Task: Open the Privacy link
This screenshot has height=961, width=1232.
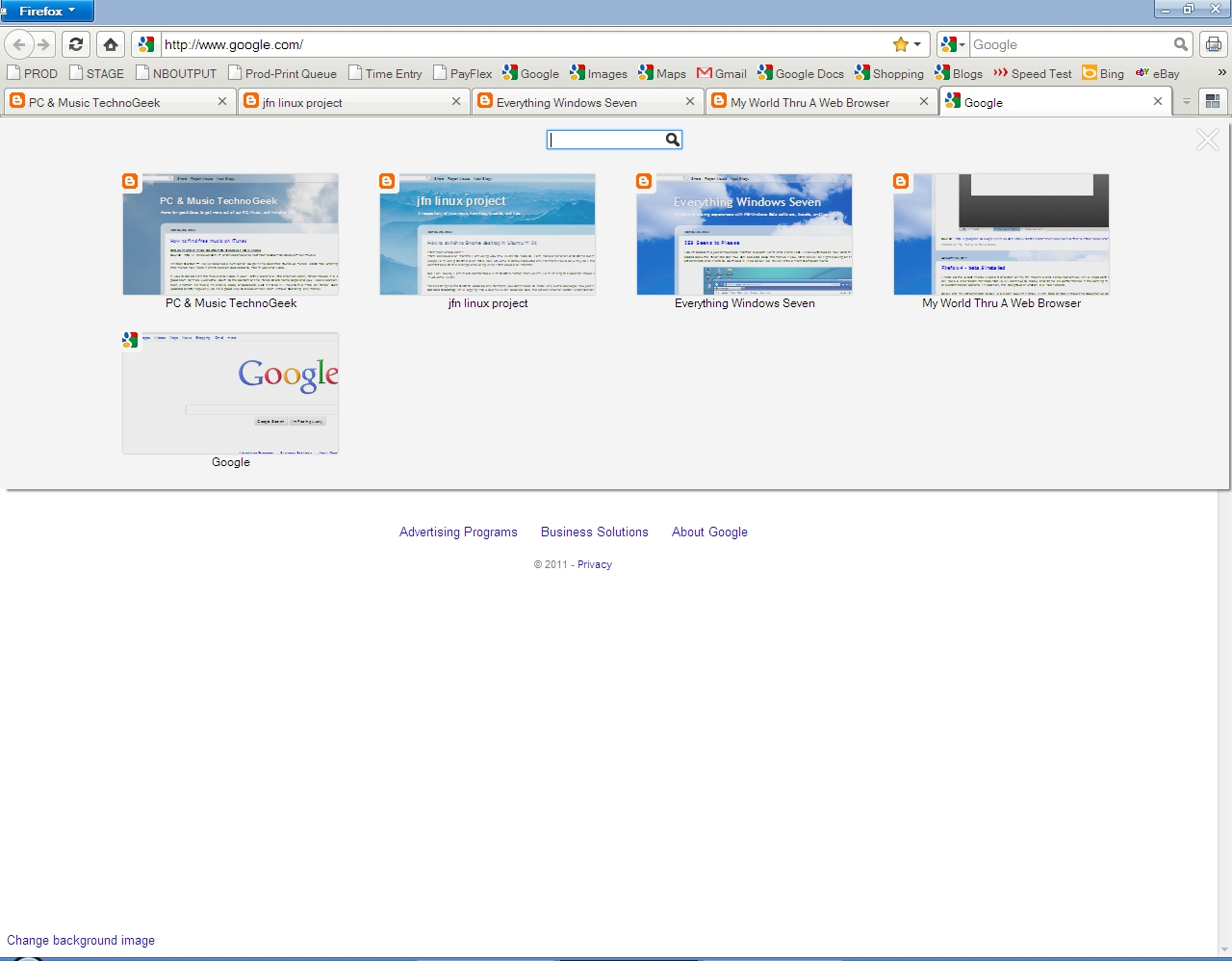Action: coord(595,564)
